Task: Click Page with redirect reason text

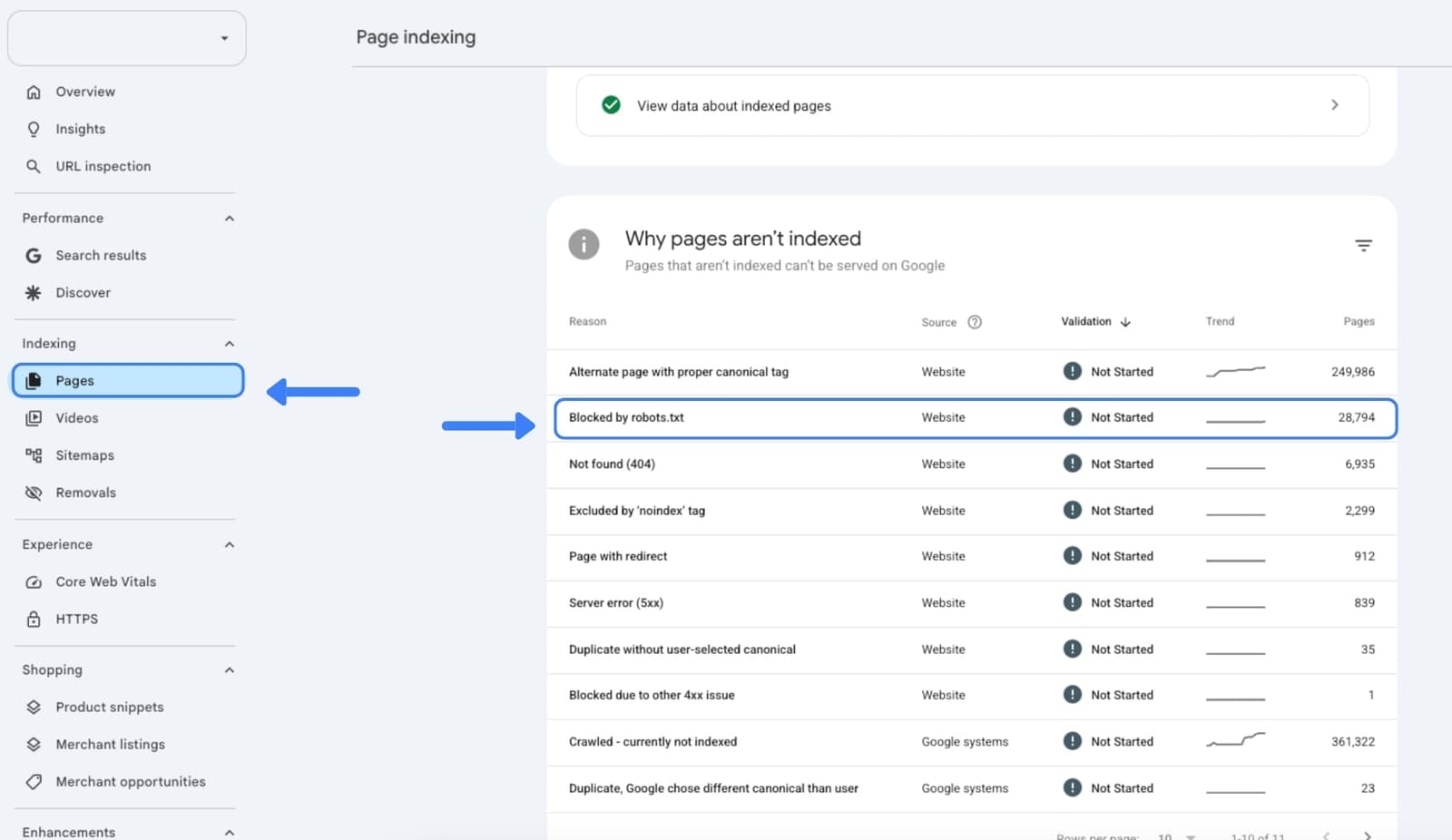Action: pyautogui.click(x=618, y=557)
